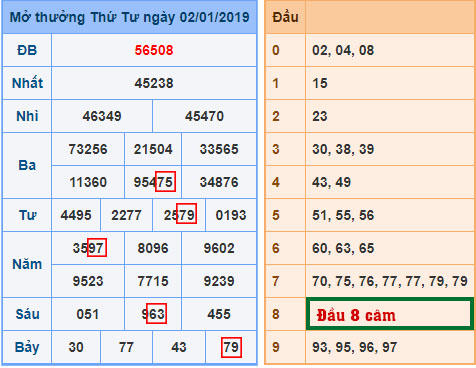Select the Đầu 7 row label
Image resolution: width=476 pixels, height=368 pixels.
point(276,281)
